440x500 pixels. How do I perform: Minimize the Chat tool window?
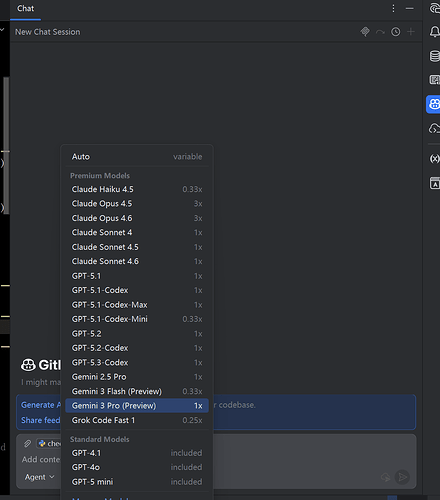pos(410,9)
